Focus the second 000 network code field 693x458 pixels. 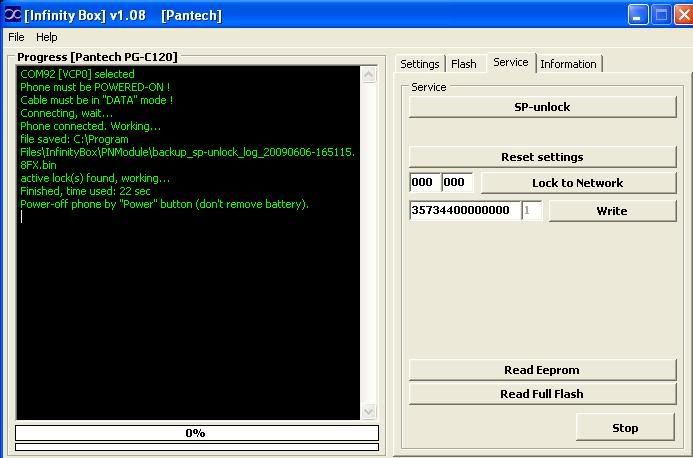[x=457, y=182]
